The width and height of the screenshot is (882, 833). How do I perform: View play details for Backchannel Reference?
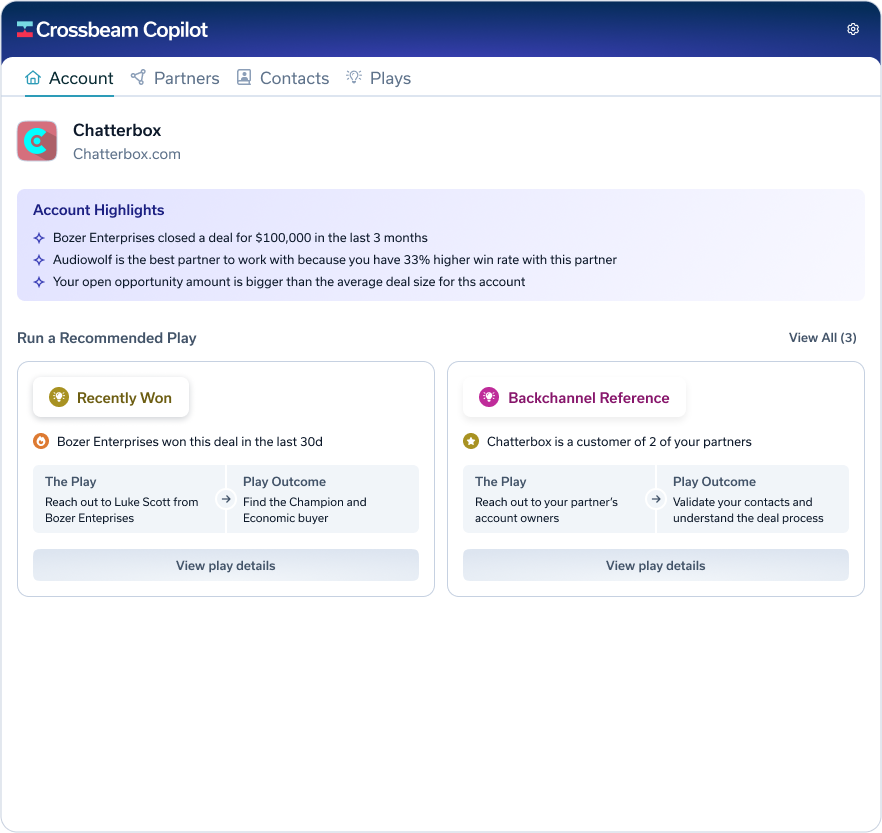coord(656,565)
